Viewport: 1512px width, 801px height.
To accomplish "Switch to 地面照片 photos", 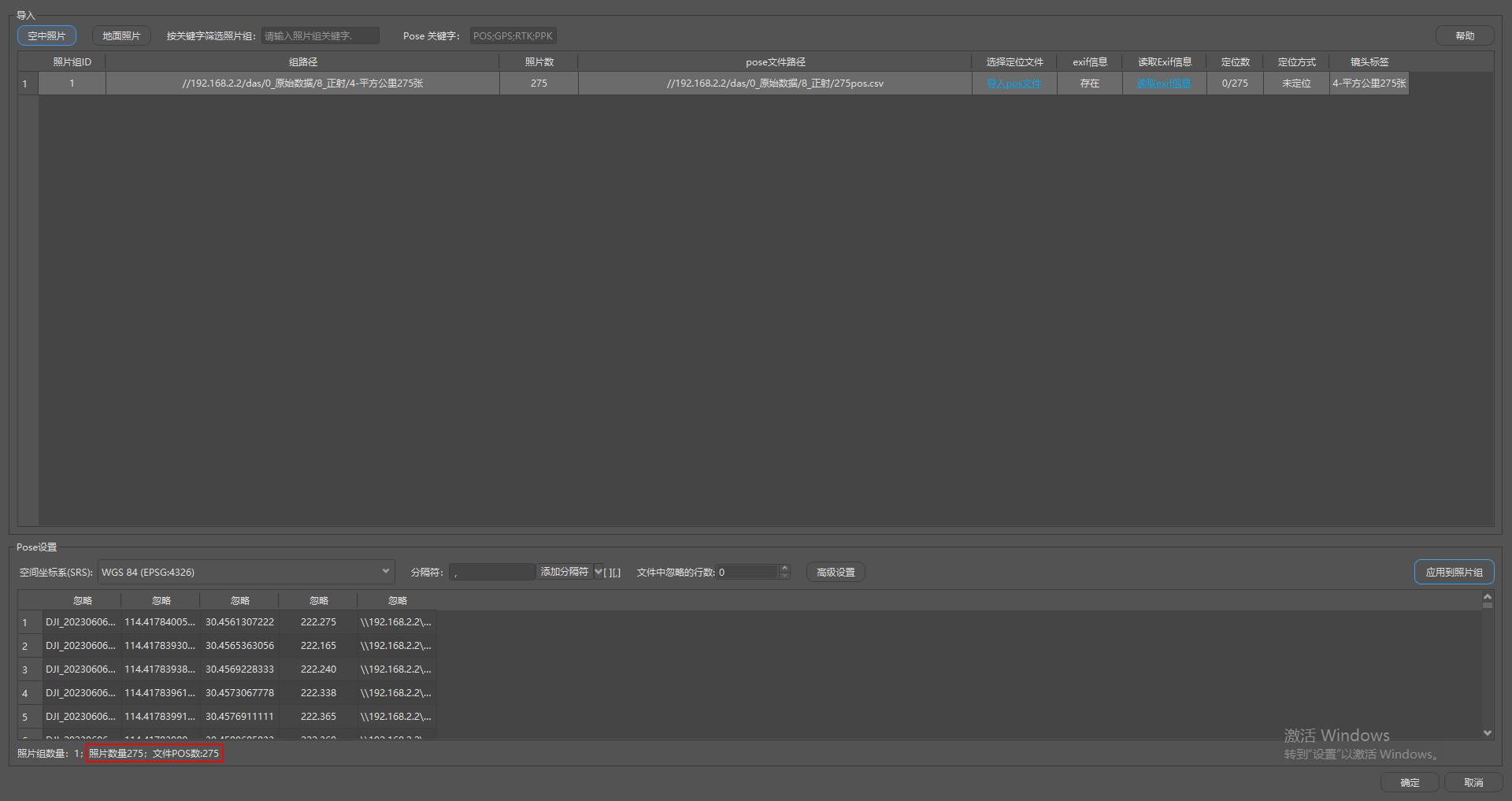I will tap(121, 35).
